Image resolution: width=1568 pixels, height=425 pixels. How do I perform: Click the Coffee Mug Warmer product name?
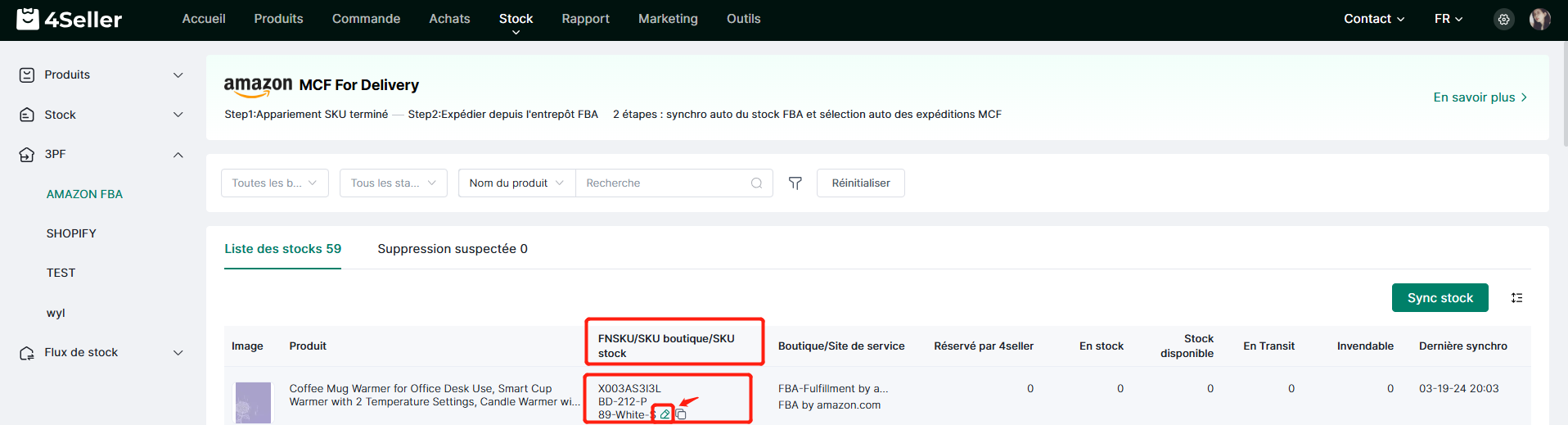(x=435, y=396)
